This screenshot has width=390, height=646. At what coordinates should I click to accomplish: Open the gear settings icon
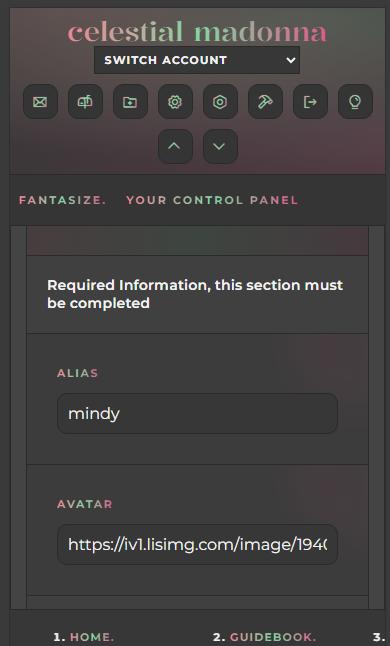(x=175, y=102)
